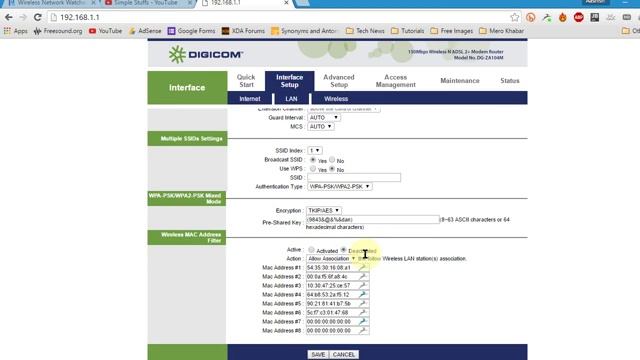Open the Advanced Setup tab
This screenshot has width=640, height=360.
339,81
